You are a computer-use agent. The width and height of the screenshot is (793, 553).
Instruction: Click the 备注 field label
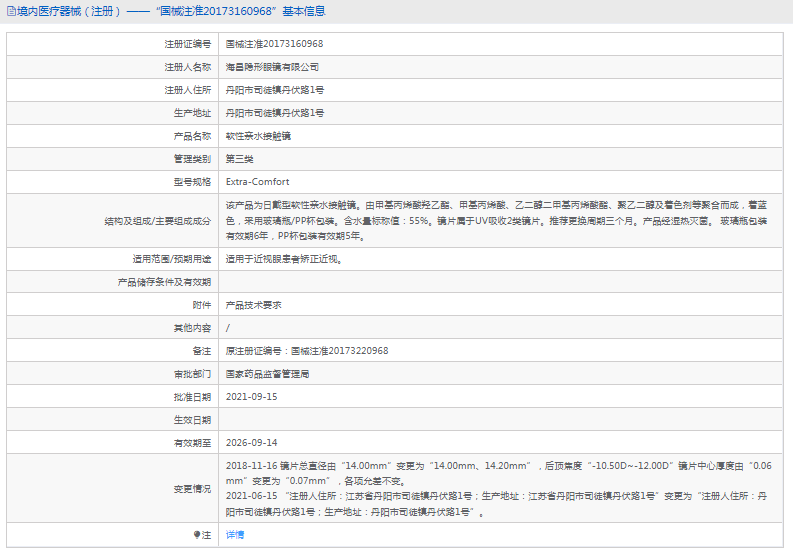click(202, 351)
